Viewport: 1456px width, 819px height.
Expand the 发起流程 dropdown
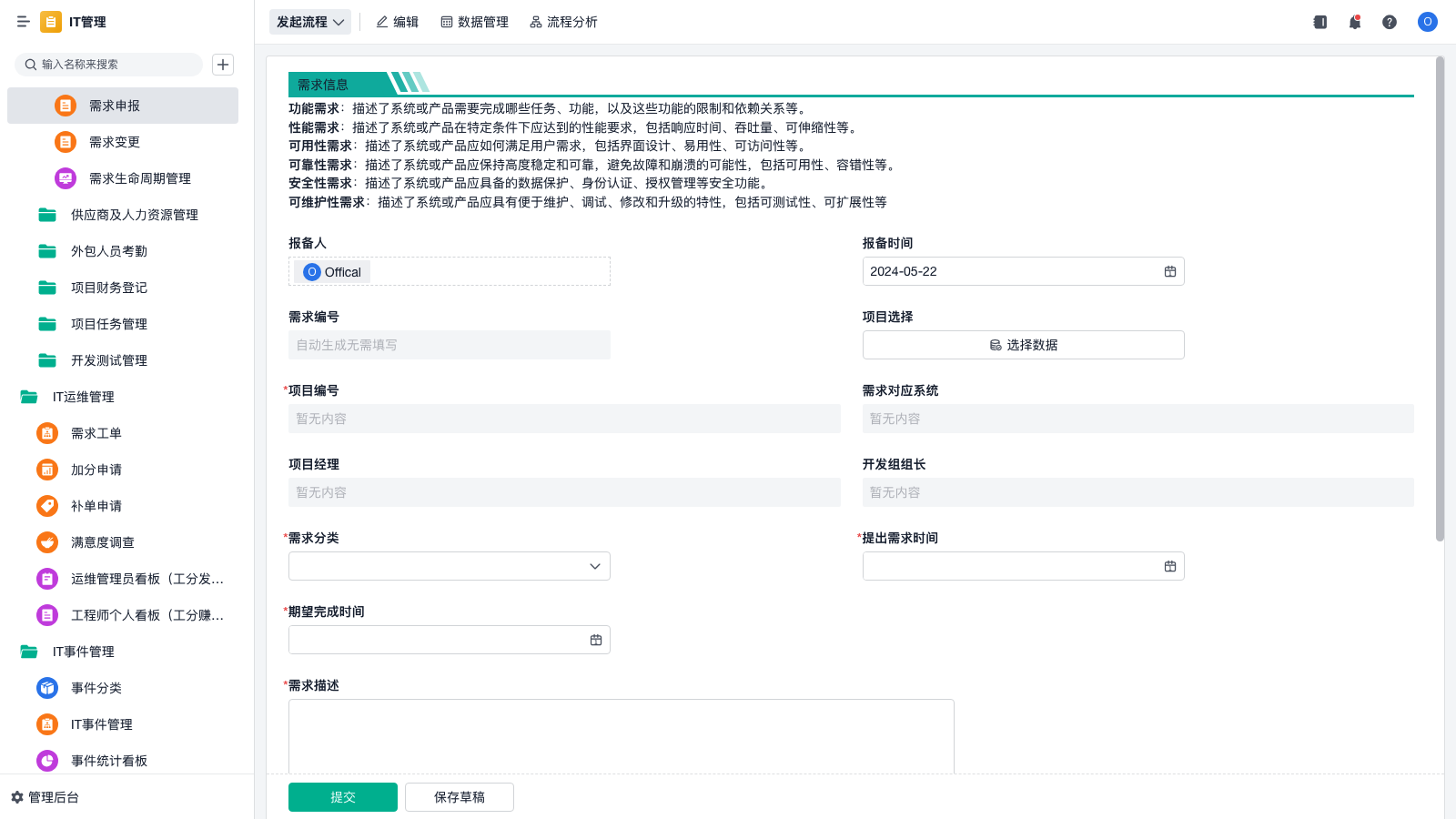tap(310, 22)
